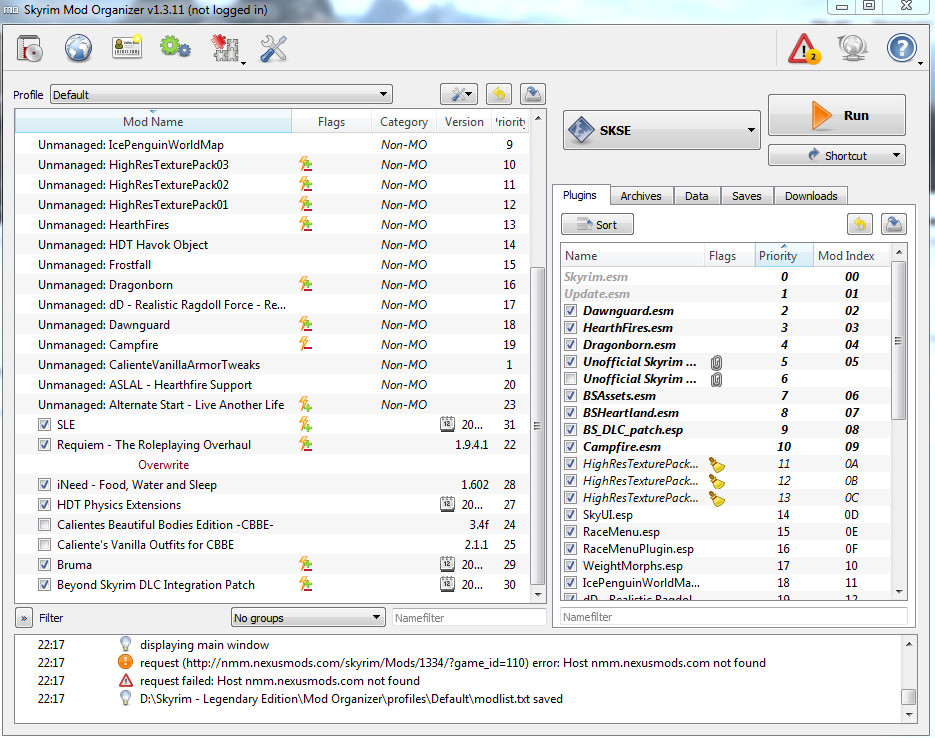Click the conflict flag icon for Campfire mod
Viewport: 935px width, 738px height.
tap(306, 345)
